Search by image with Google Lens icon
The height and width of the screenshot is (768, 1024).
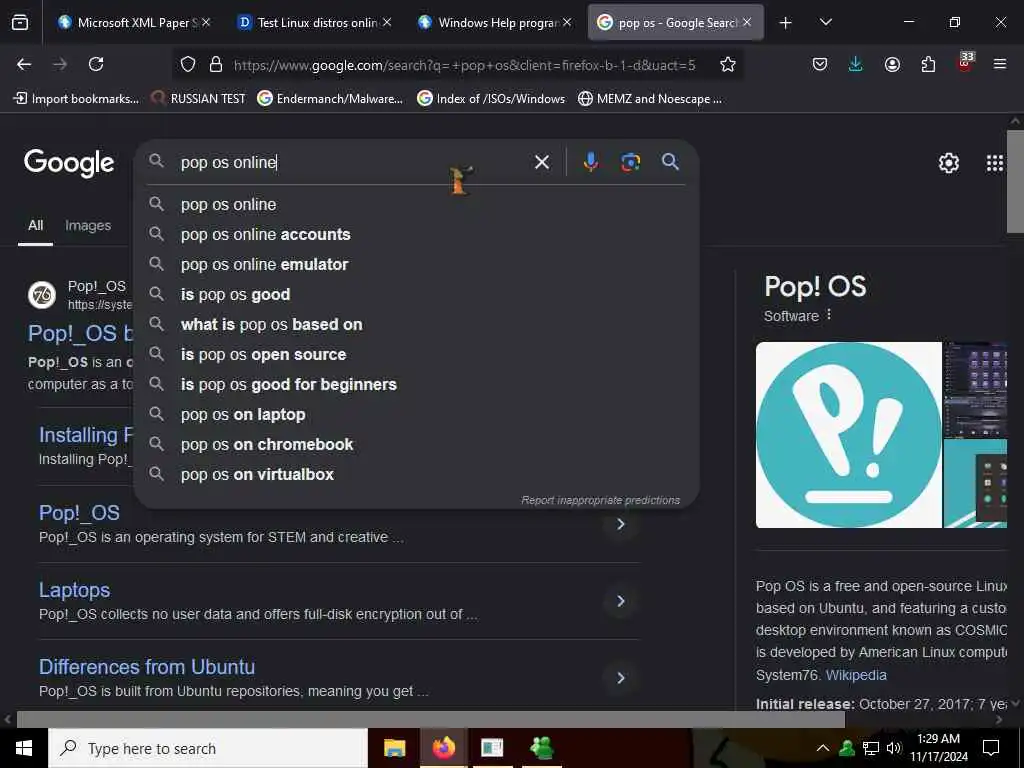click(x=630, y=162)
